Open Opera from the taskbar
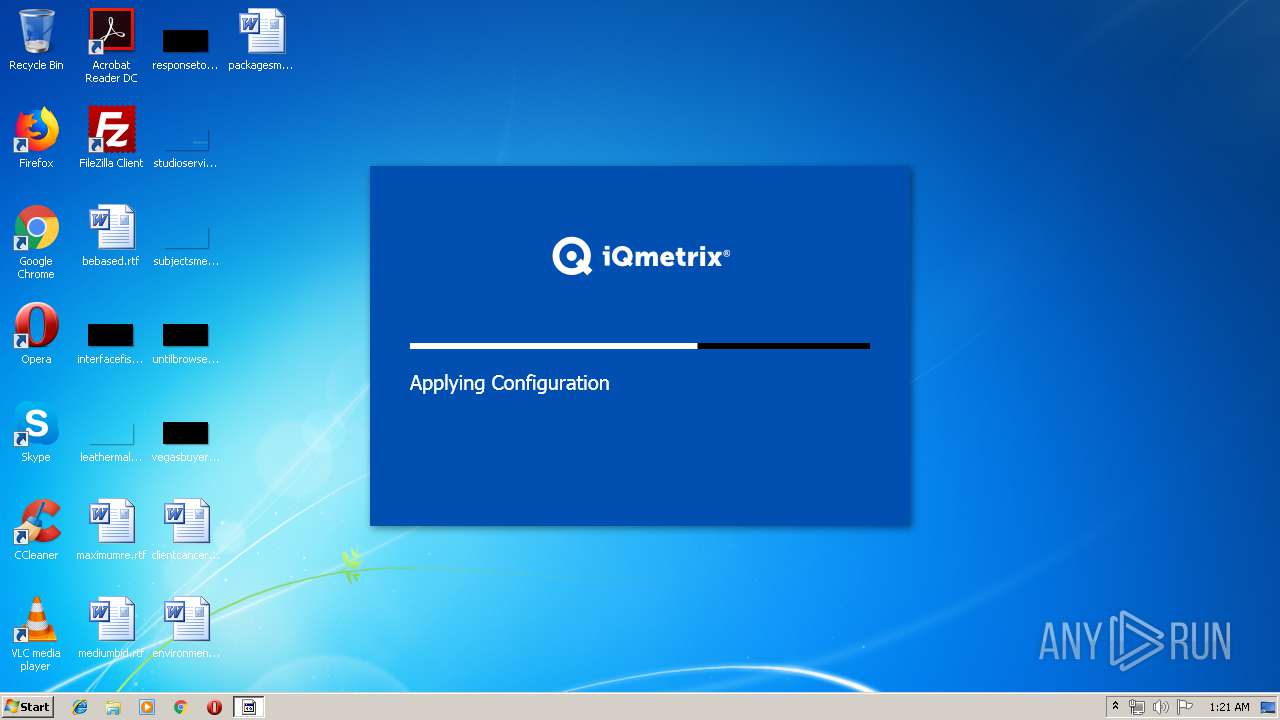Viewport: 1280px width, 720px height. (x=214, y=707)
